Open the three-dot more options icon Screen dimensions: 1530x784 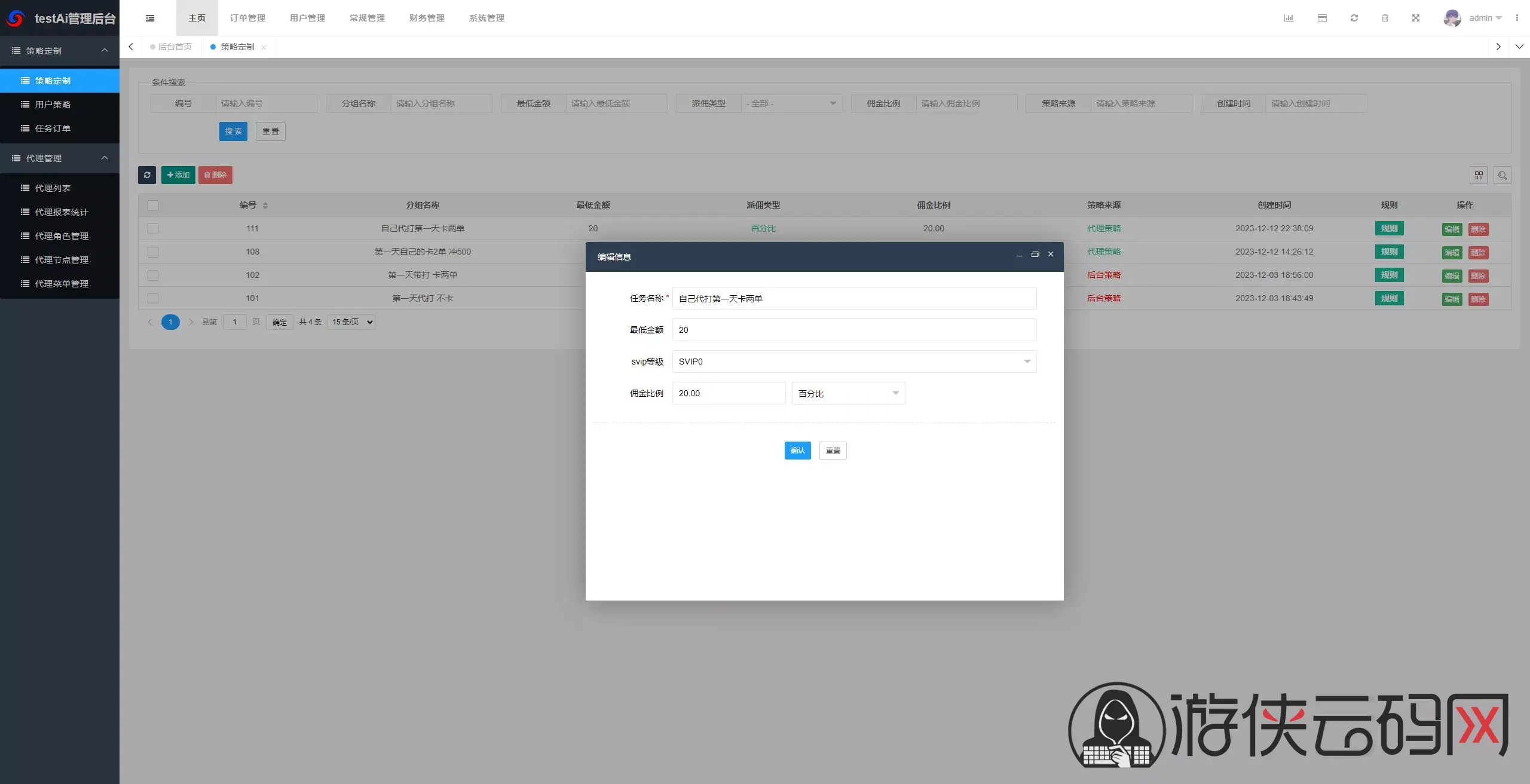click(1517, 18)
